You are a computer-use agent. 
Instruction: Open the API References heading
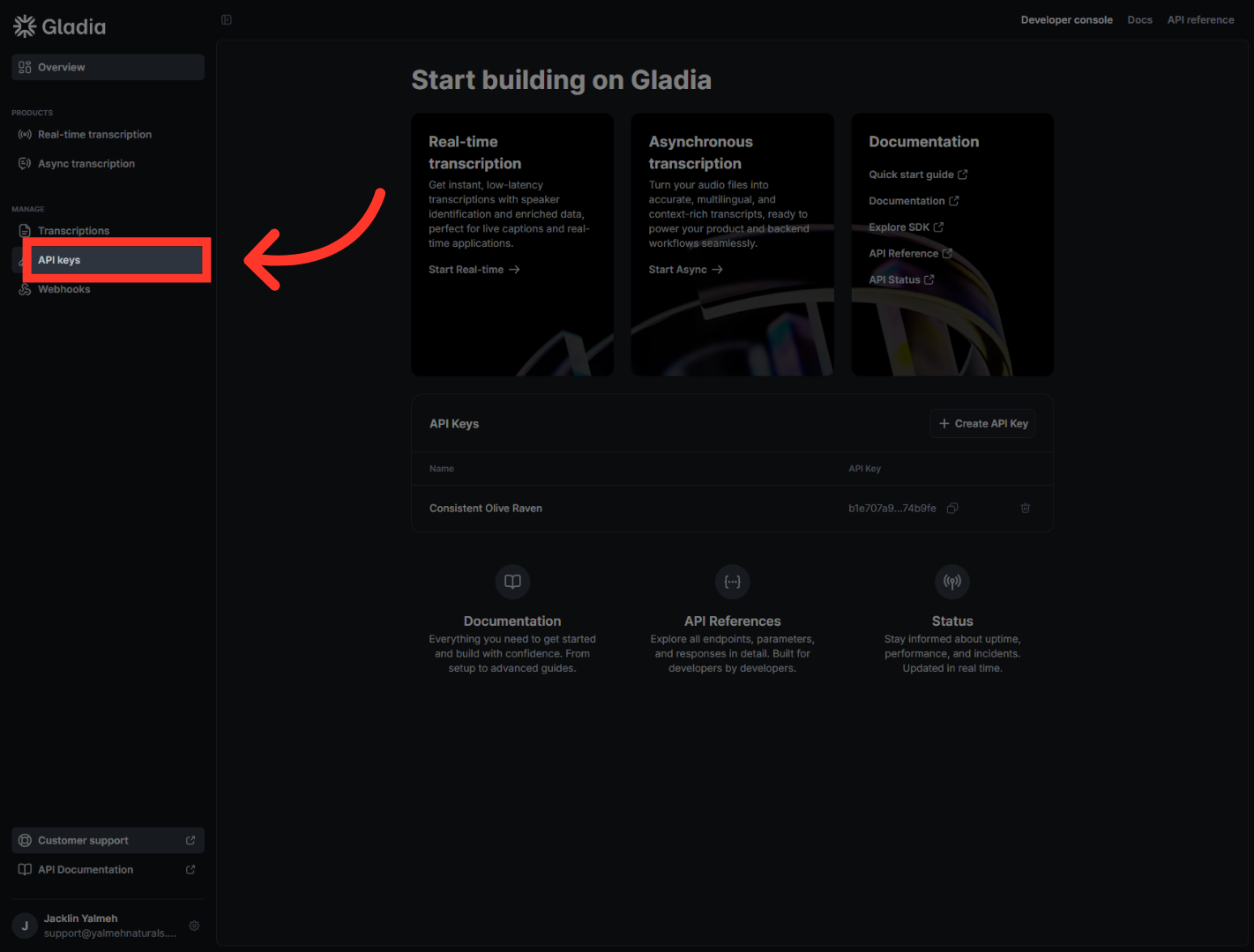pos(733,621)
